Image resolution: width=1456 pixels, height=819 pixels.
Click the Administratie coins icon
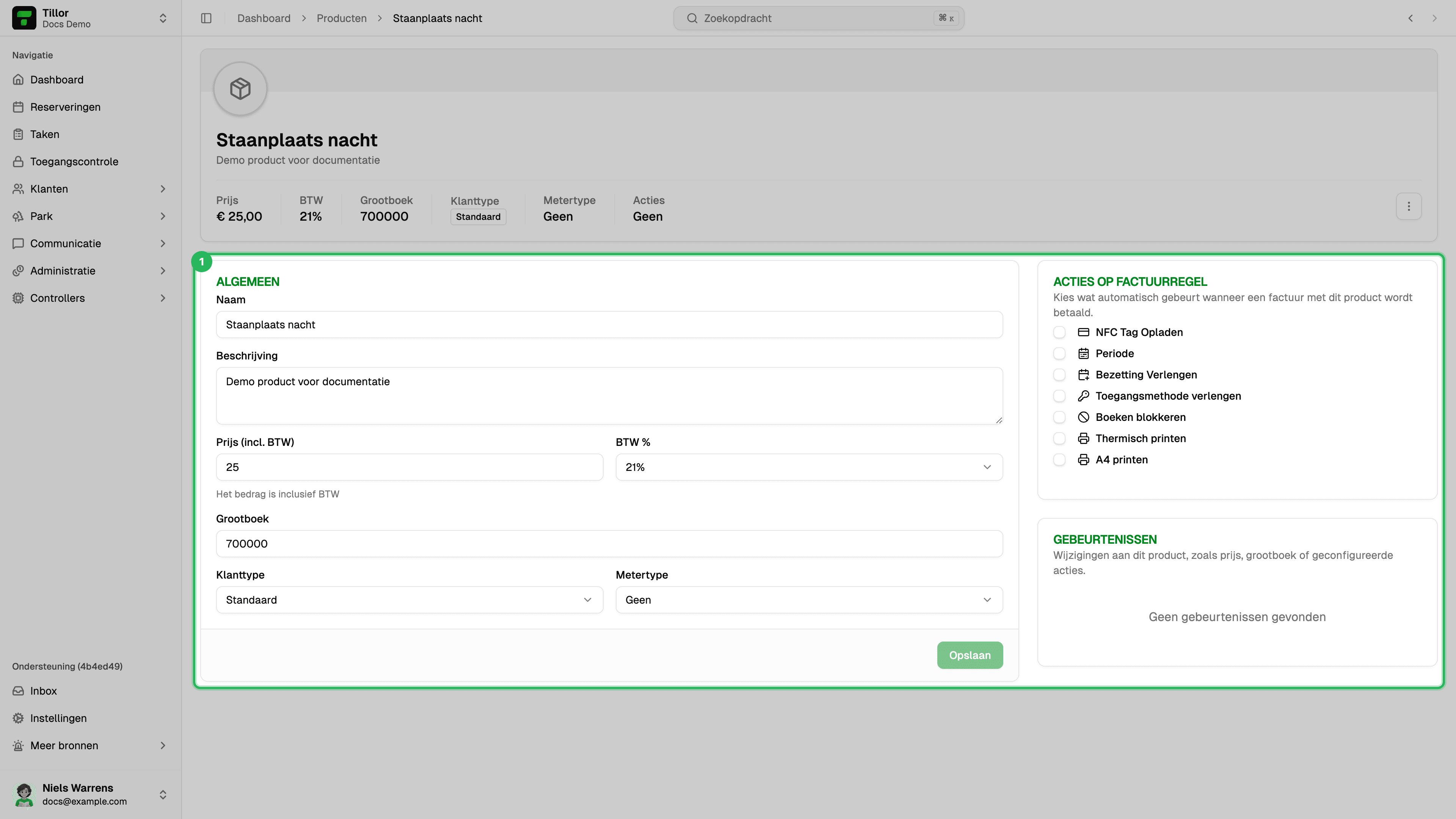[18, 271]
